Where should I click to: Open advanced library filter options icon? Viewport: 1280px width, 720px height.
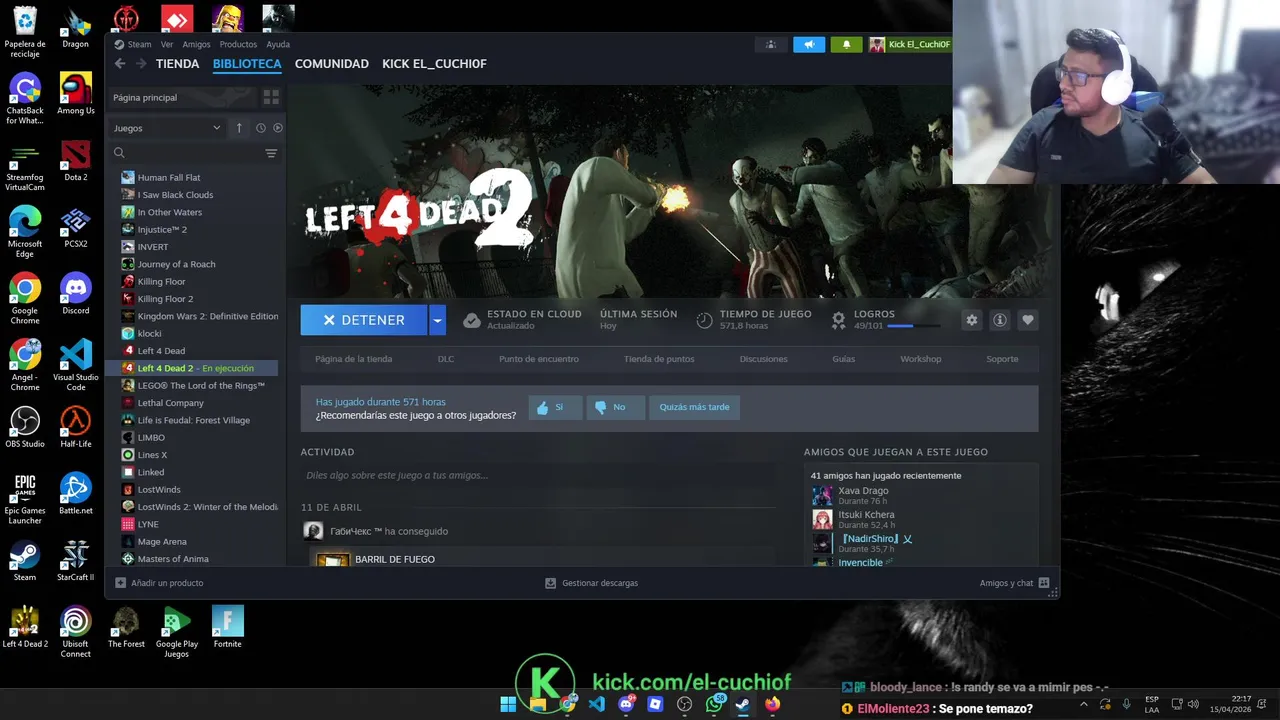point(271,153)
